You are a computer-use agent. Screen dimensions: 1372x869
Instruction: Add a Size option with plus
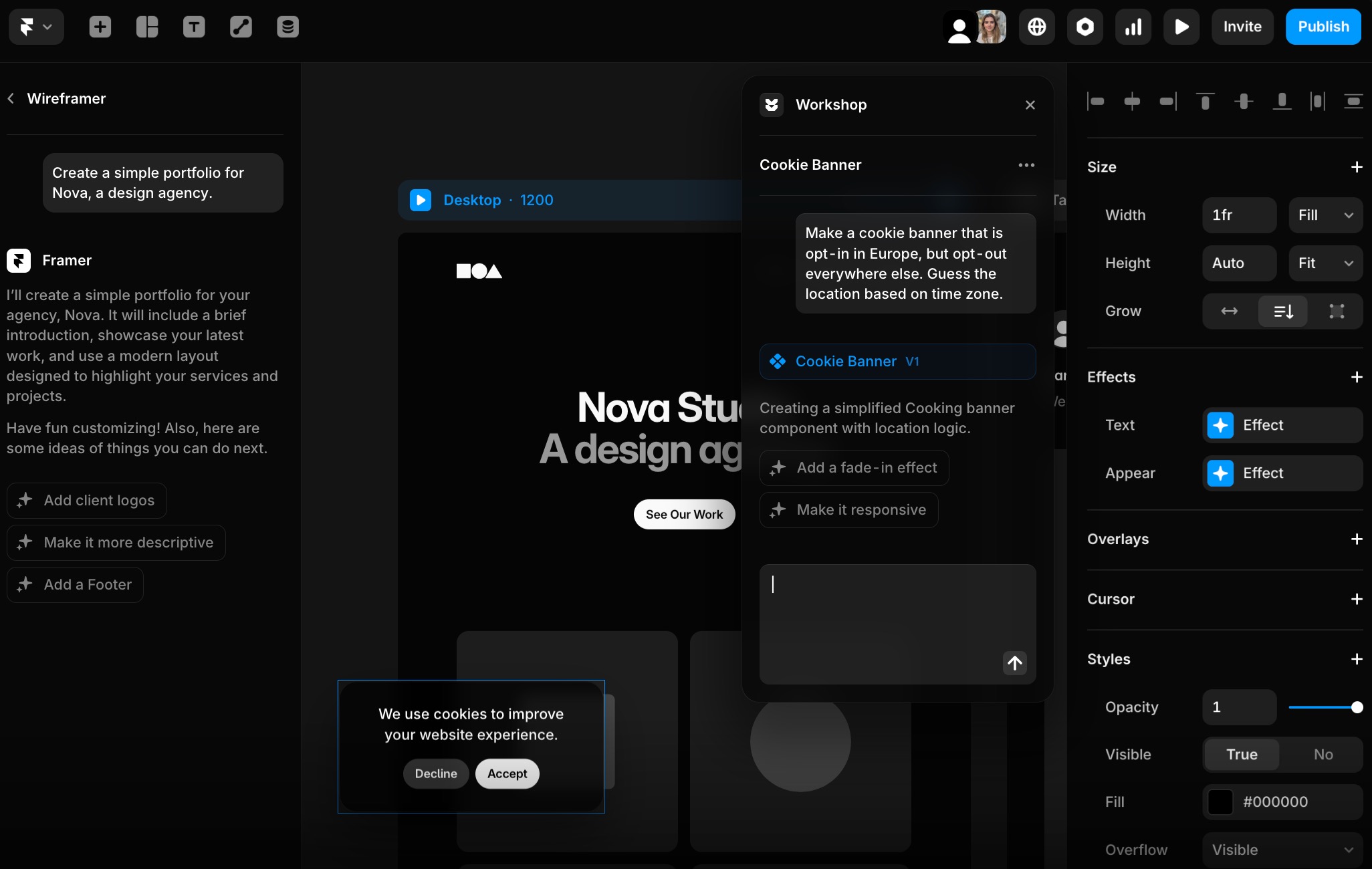pyautogui.click(x=1357, y=167)
